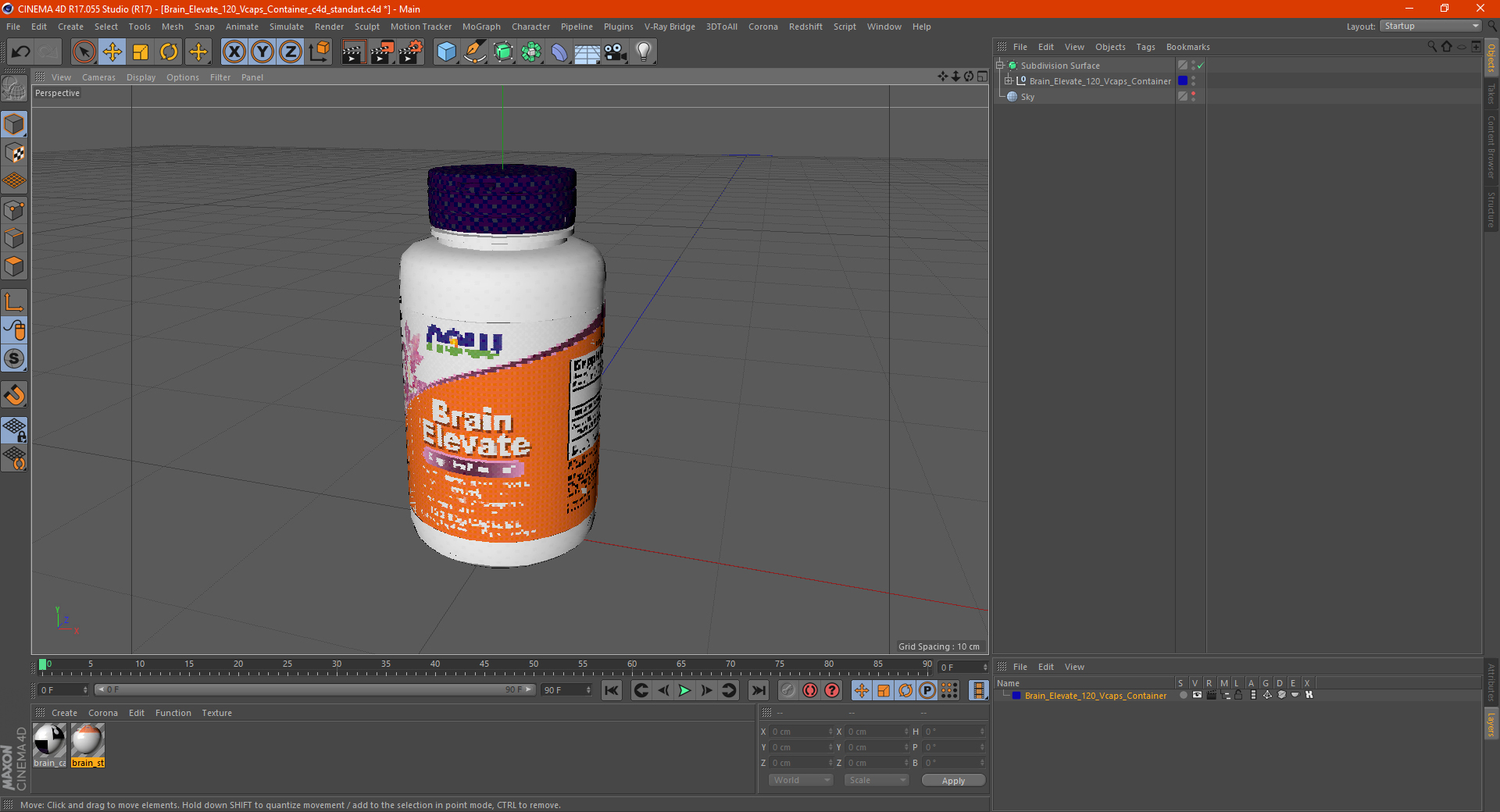Open the MoGraph menu
The image size is (1500, 812).
click(x=481, y=27)
